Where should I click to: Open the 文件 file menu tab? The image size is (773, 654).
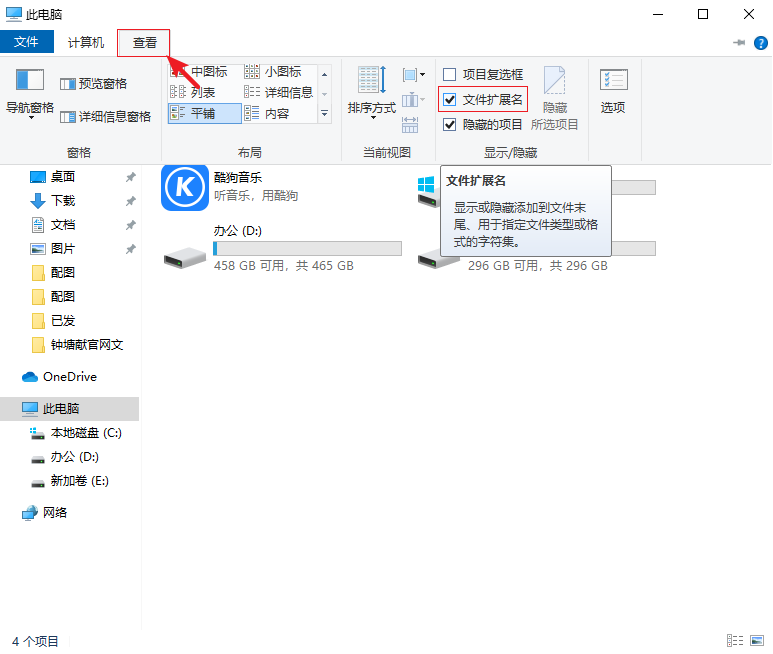click(x=26, y=43)
